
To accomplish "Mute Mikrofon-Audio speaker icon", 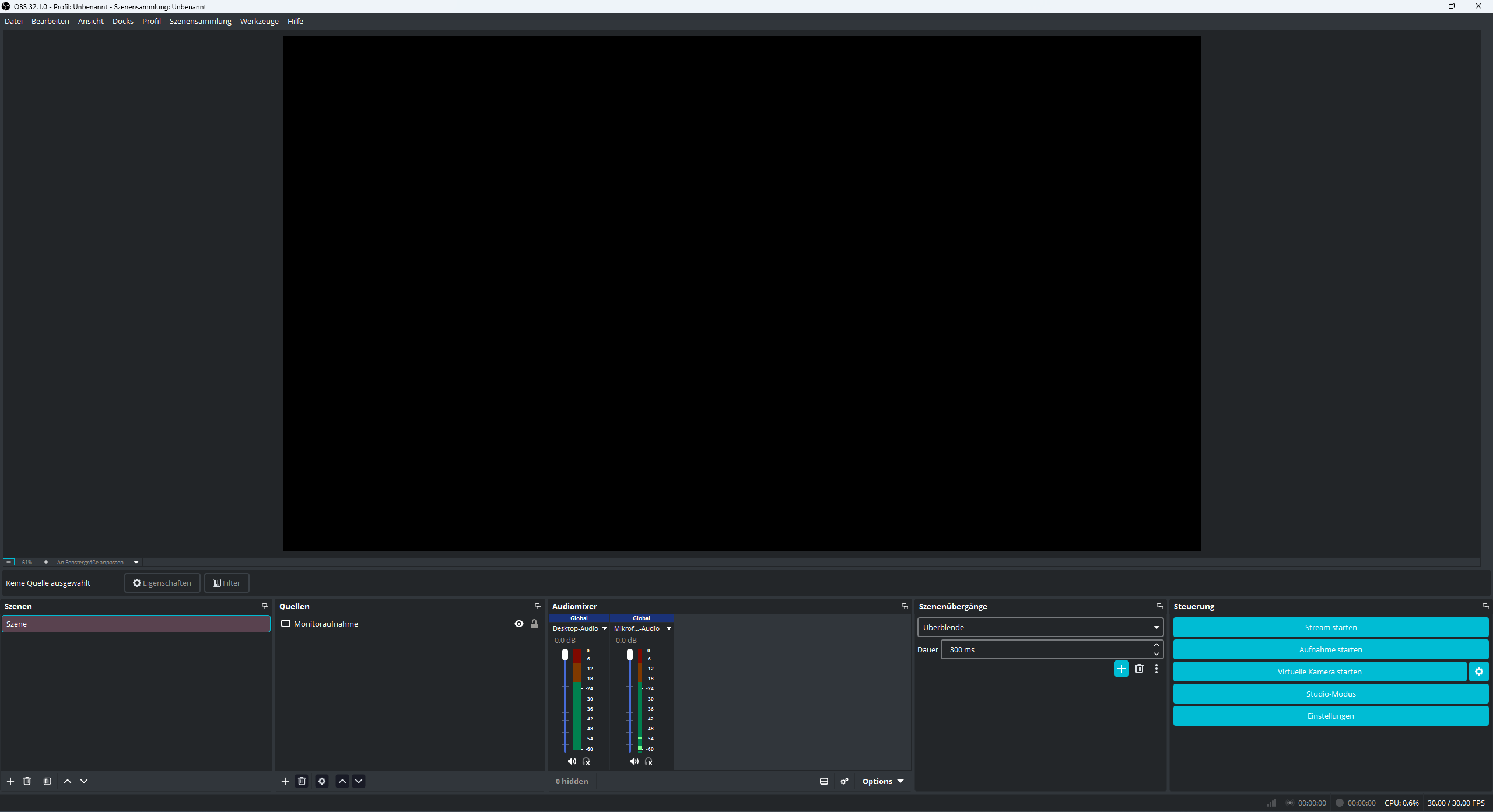I will 635,761.
